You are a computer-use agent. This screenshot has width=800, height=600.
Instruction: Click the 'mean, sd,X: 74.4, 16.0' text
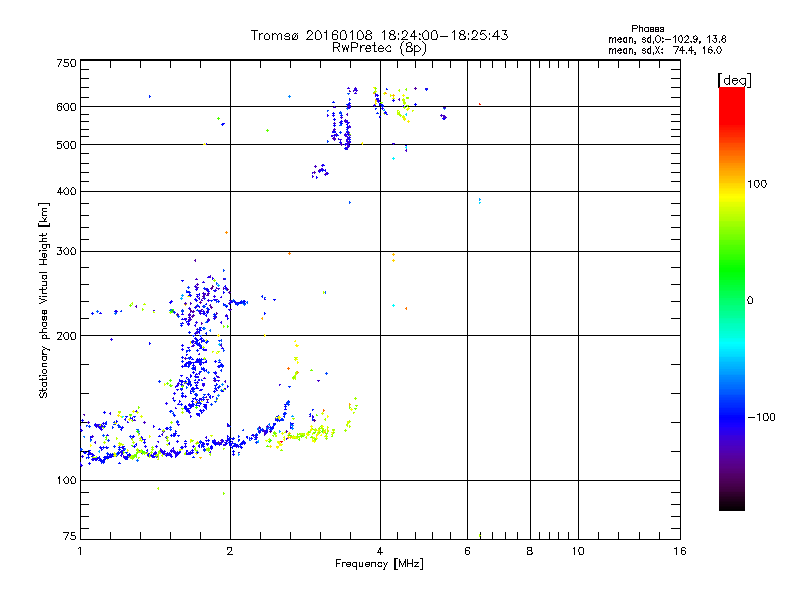pos(665,50)
